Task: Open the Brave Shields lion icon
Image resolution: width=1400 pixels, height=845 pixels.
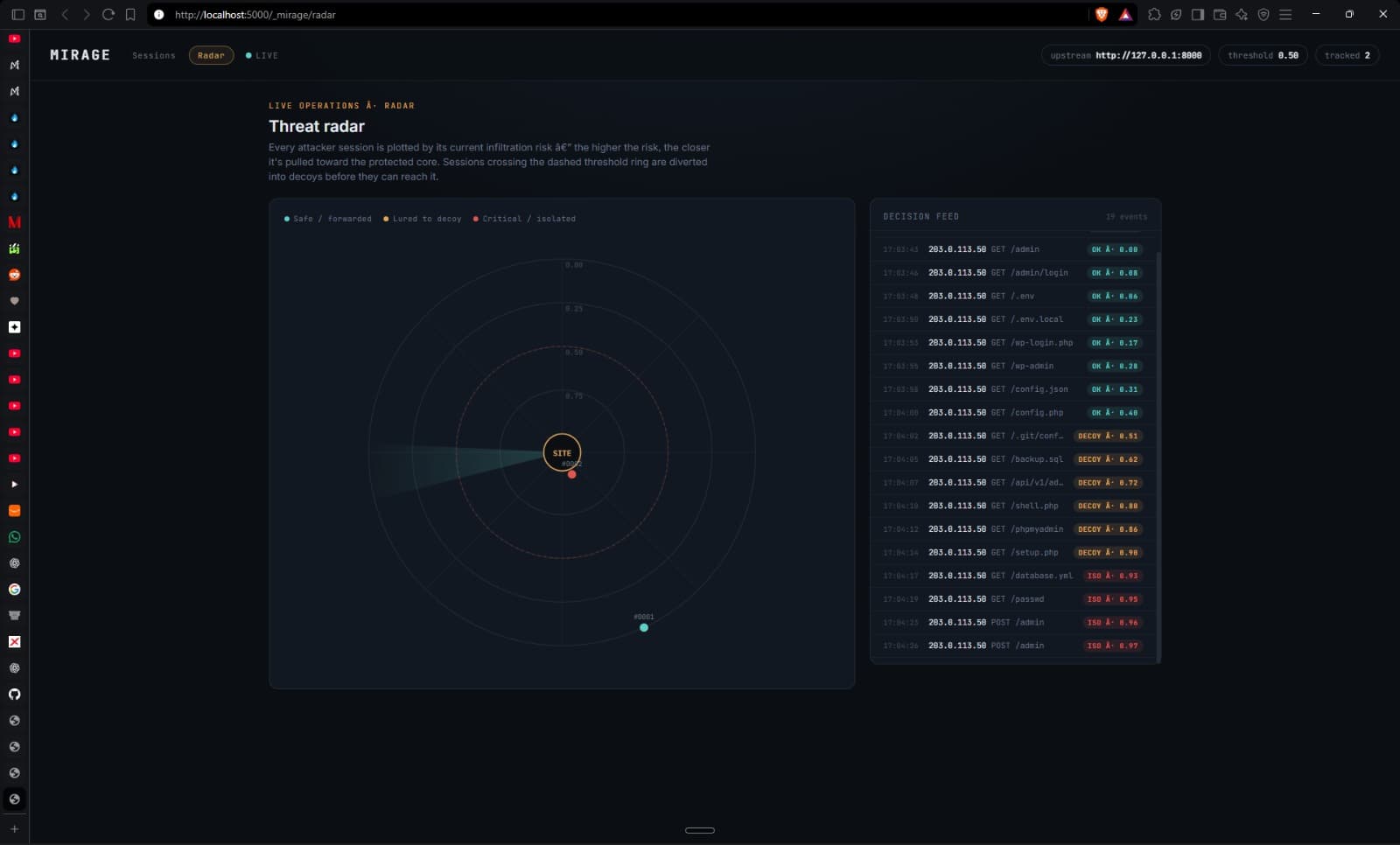Action: (1102, 14)
